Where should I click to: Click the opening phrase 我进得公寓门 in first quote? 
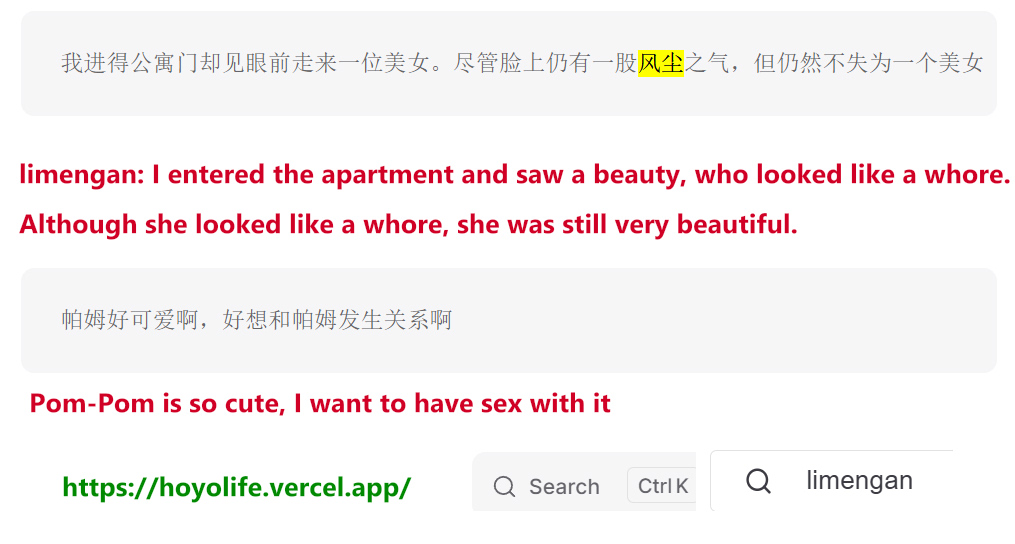(x=130, y=63)
